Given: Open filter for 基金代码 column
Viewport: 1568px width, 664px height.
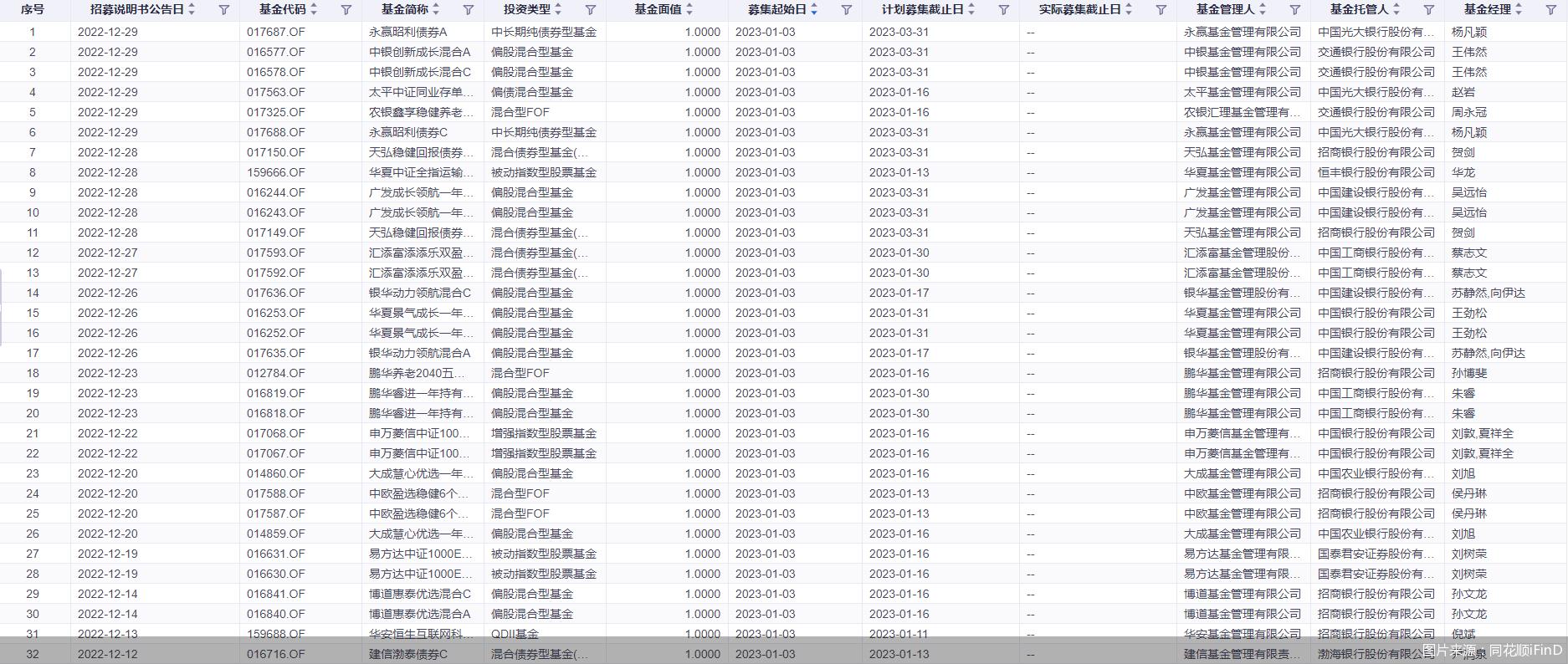Looking at the screenshot, I should pos(346,10).
